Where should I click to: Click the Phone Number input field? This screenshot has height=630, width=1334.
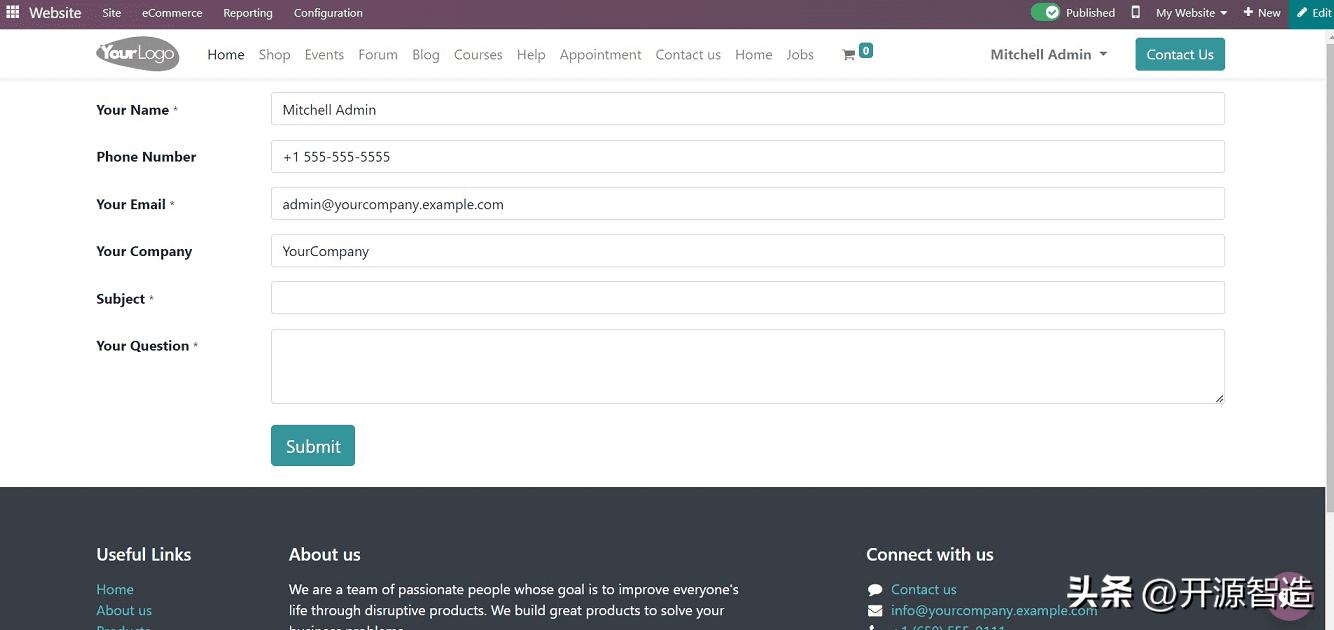tap(748, 157)
